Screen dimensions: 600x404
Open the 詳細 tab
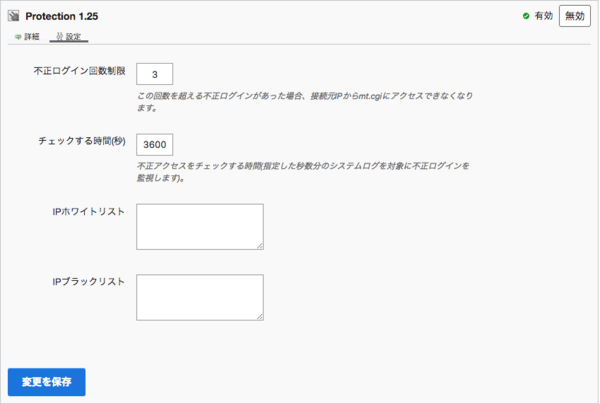[x=31, y=36]
